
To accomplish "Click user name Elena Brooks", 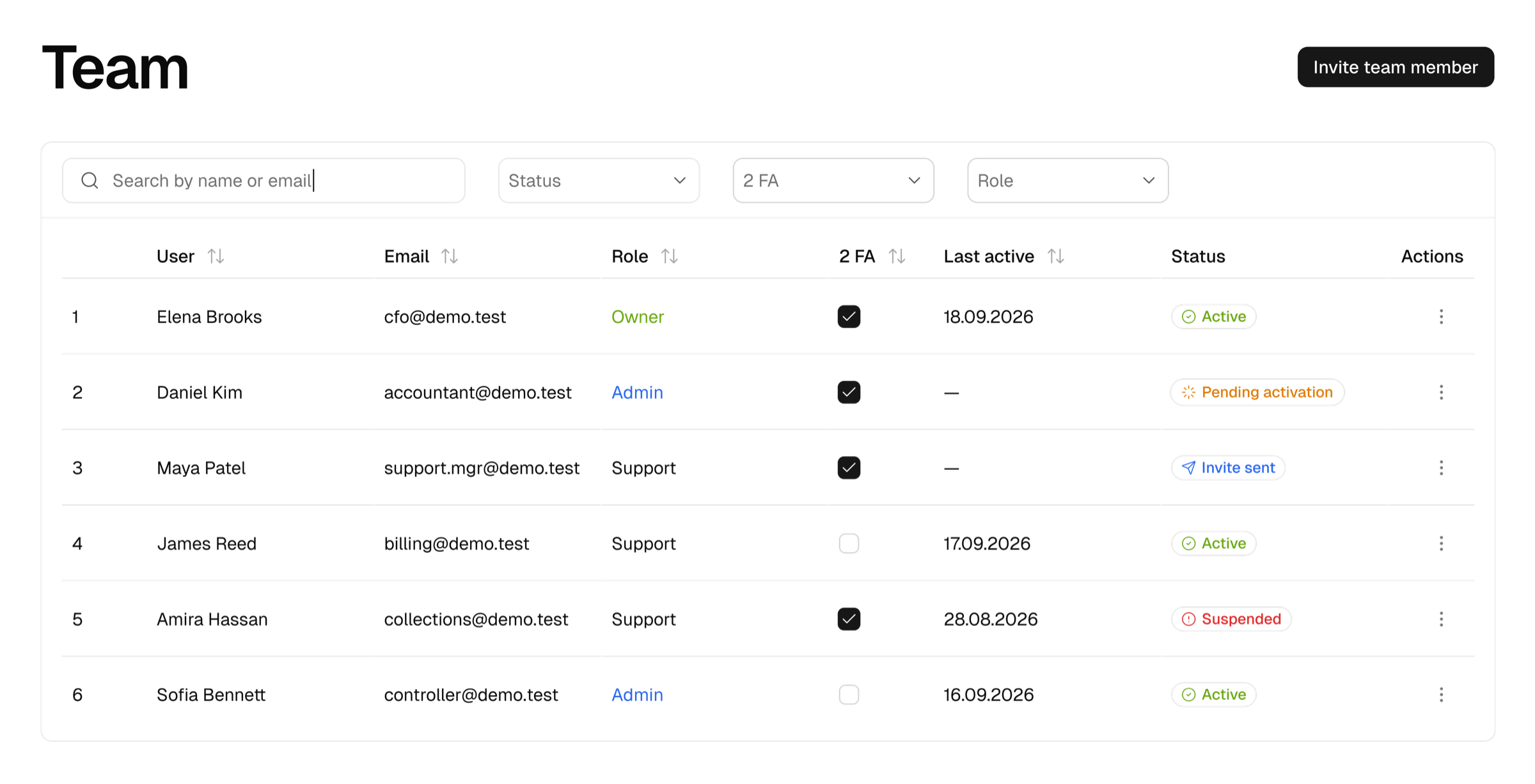I will (x=209, y=317).
